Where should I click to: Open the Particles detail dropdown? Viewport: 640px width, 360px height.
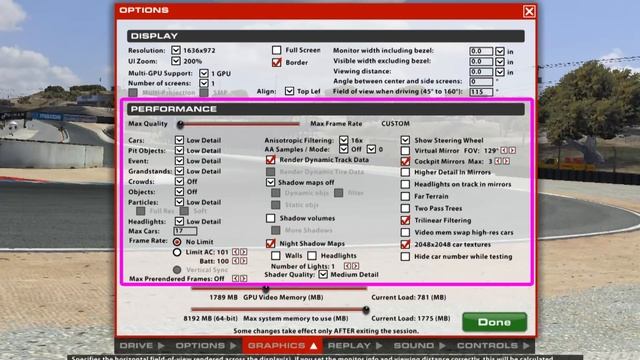click(179, 202)
